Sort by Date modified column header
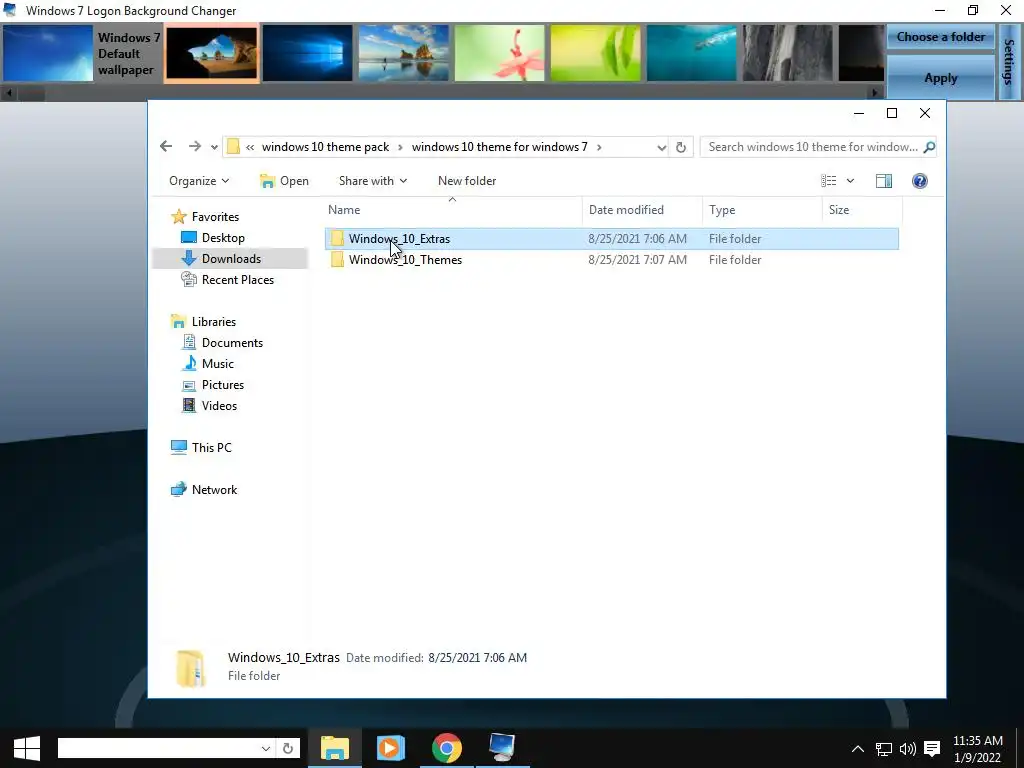This screenshot has width=1024, height=768. 642,210
